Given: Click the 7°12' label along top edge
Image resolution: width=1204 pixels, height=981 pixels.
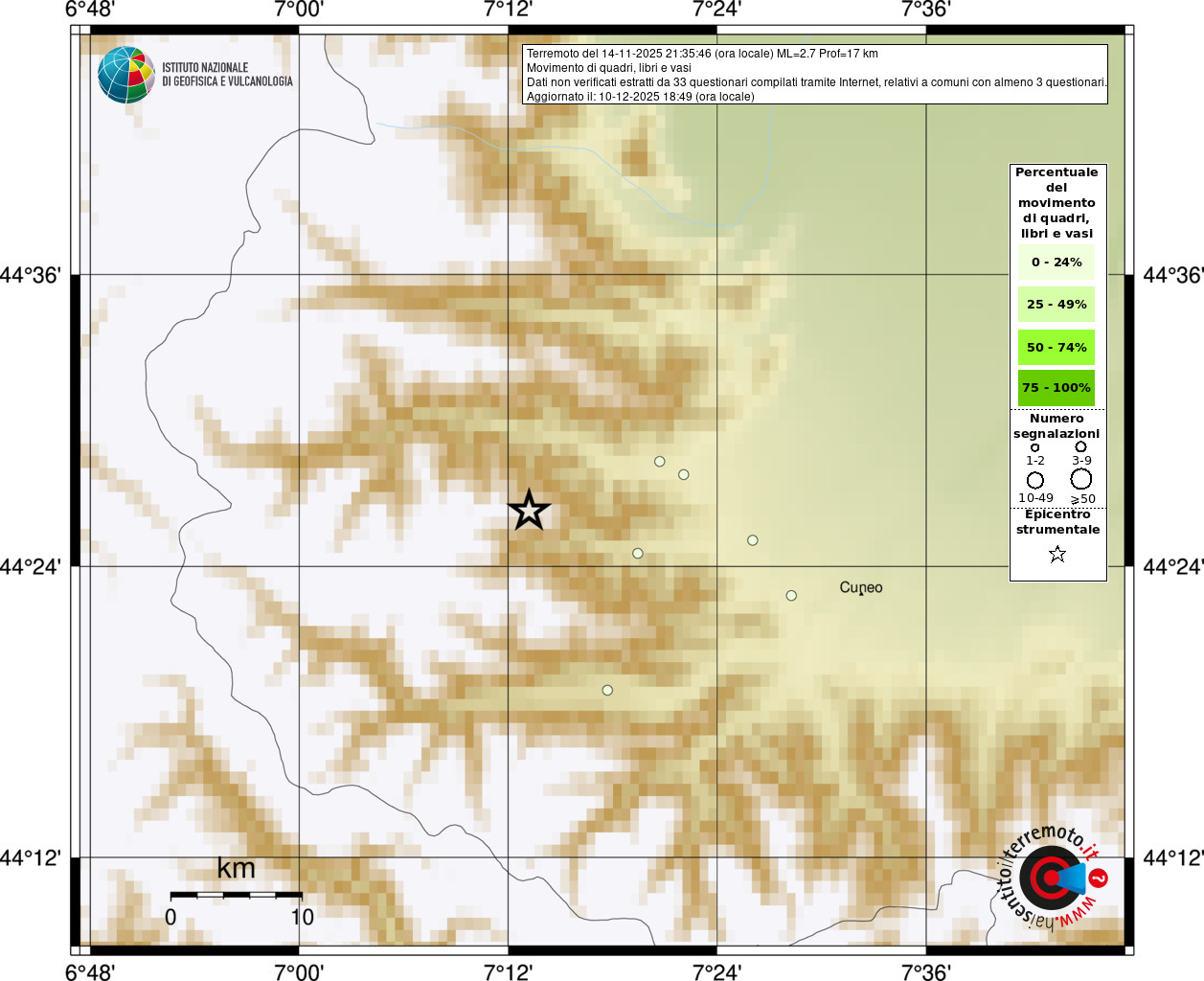Looking at the screenshot, I should click(508, 10).
